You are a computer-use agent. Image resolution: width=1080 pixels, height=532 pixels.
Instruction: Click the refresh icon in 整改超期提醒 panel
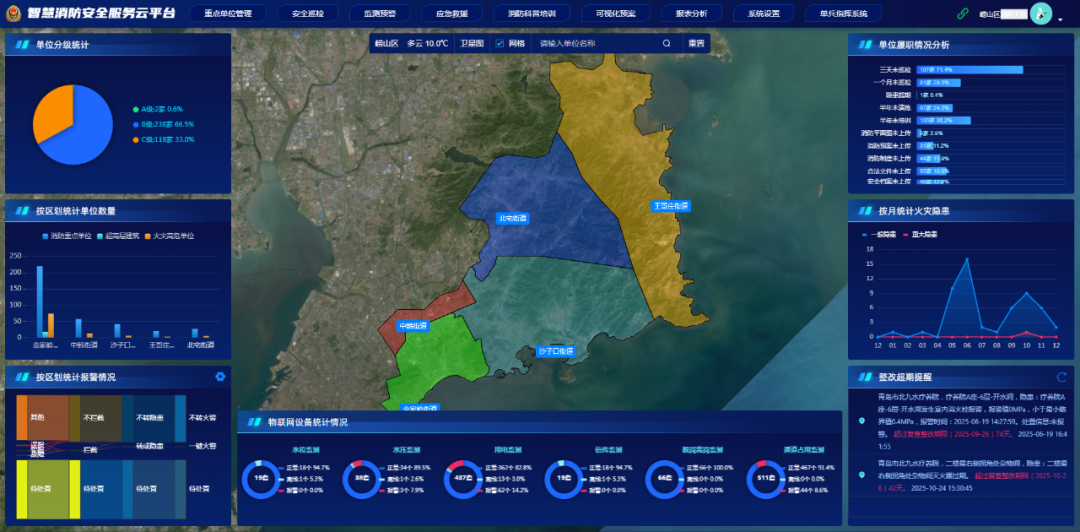click(x=1061, y=377)
